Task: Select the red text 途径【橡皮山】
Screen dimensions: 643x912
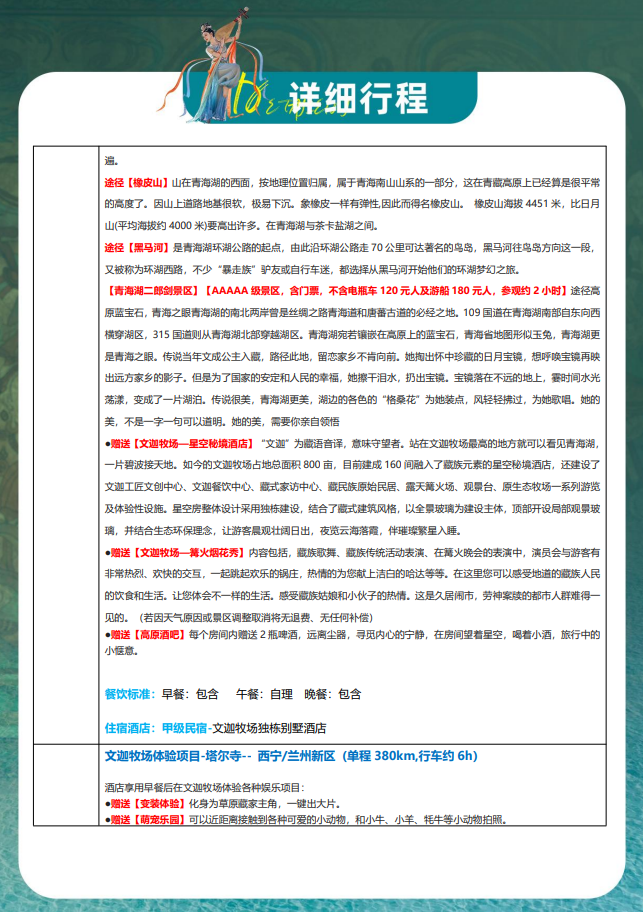Action: [137, 183]
